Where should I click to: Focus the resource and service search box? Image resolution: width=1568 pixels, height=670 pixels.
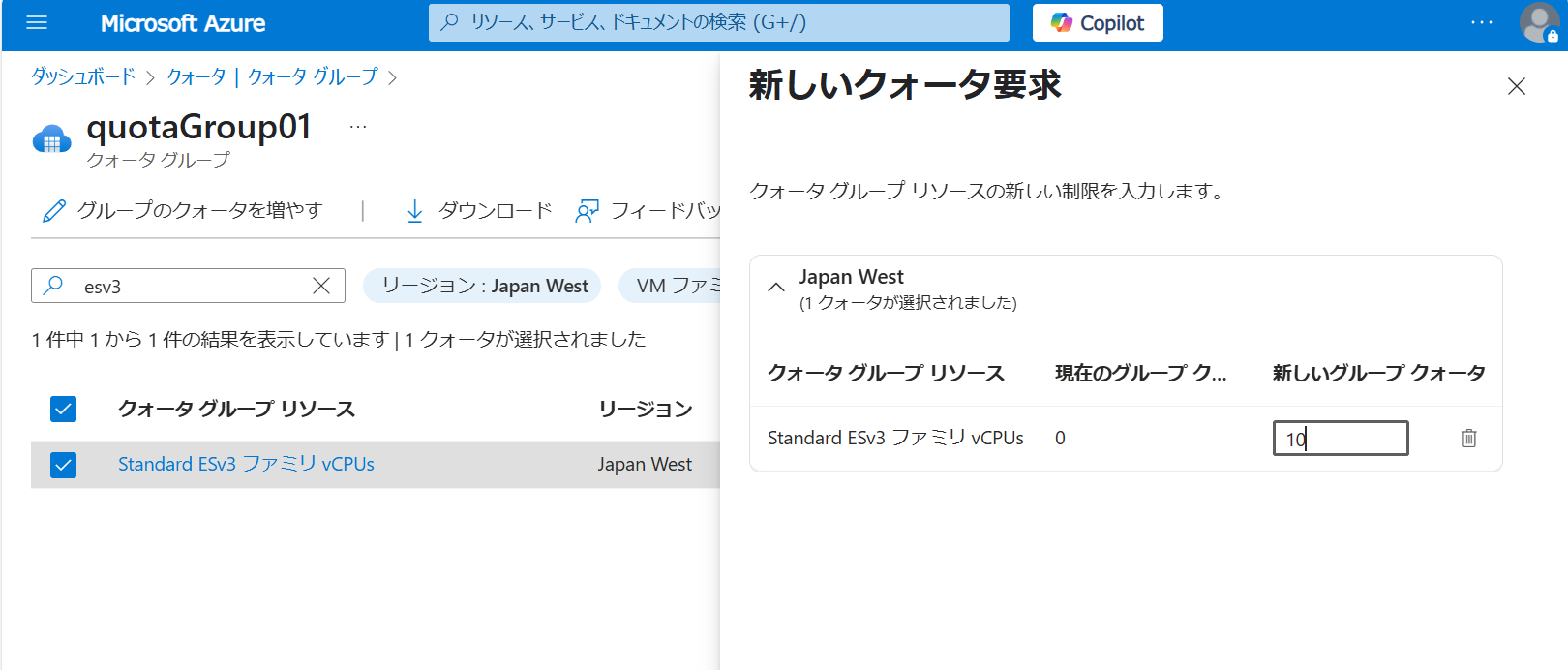(718, 22)
